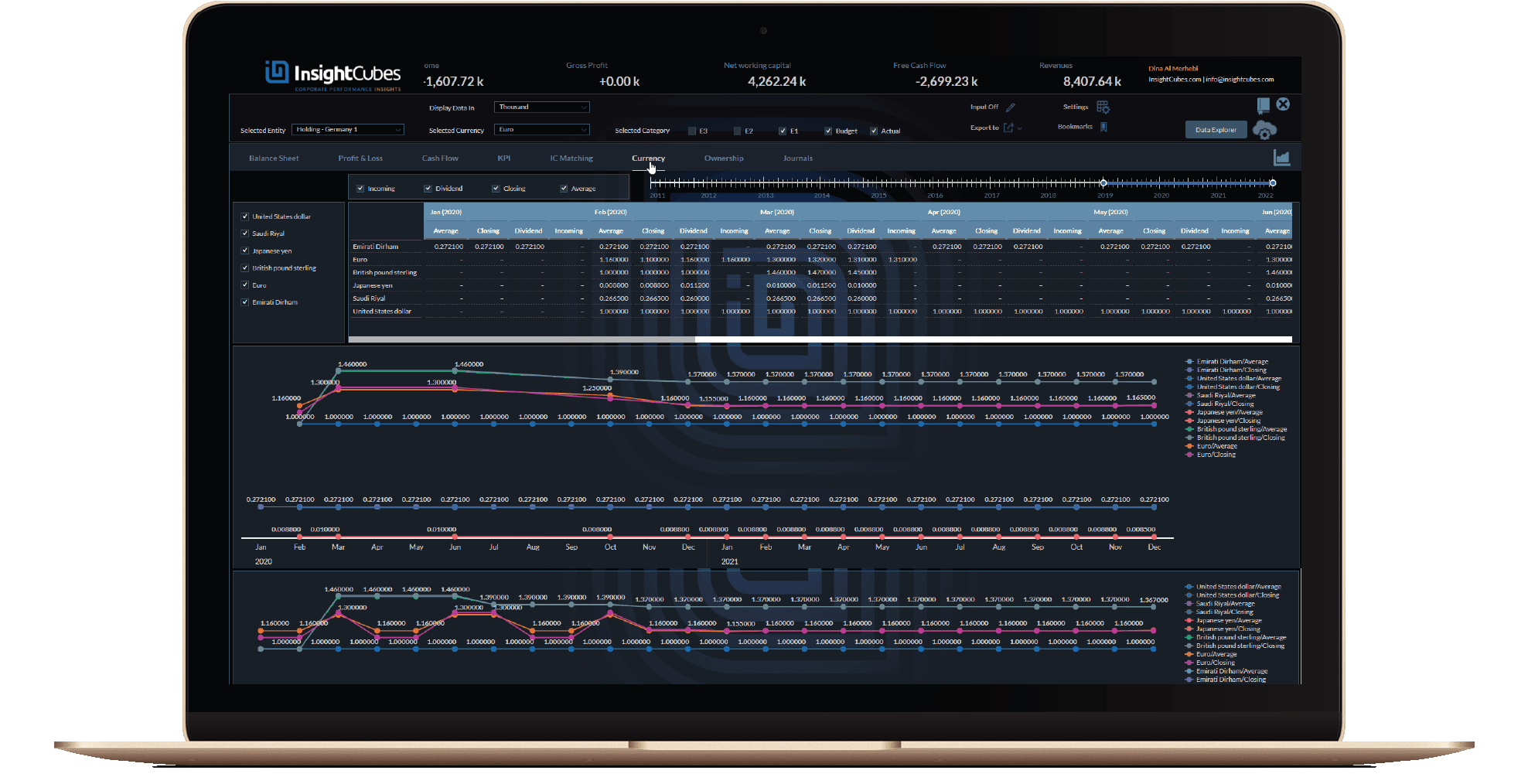The height and width of the screenshot is (784, 1528).
Task: Open the KPI tab
Action: [x=504, y=159]
